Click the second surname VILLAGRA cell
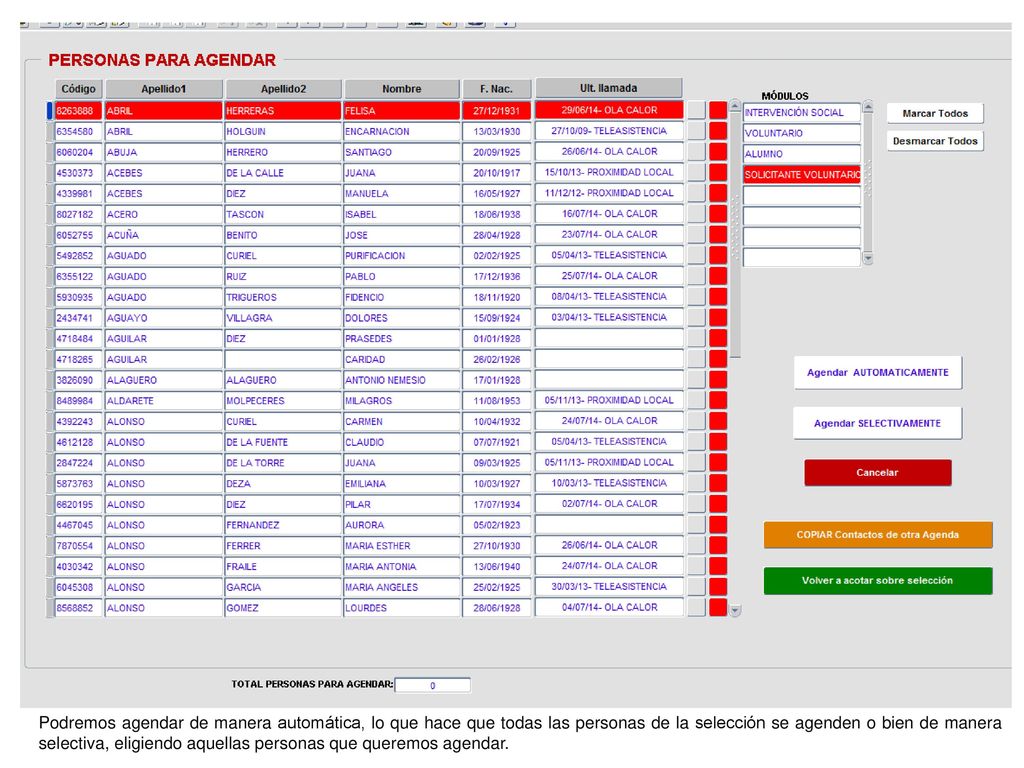The image size is (1024, 768). tap(283, 318)
